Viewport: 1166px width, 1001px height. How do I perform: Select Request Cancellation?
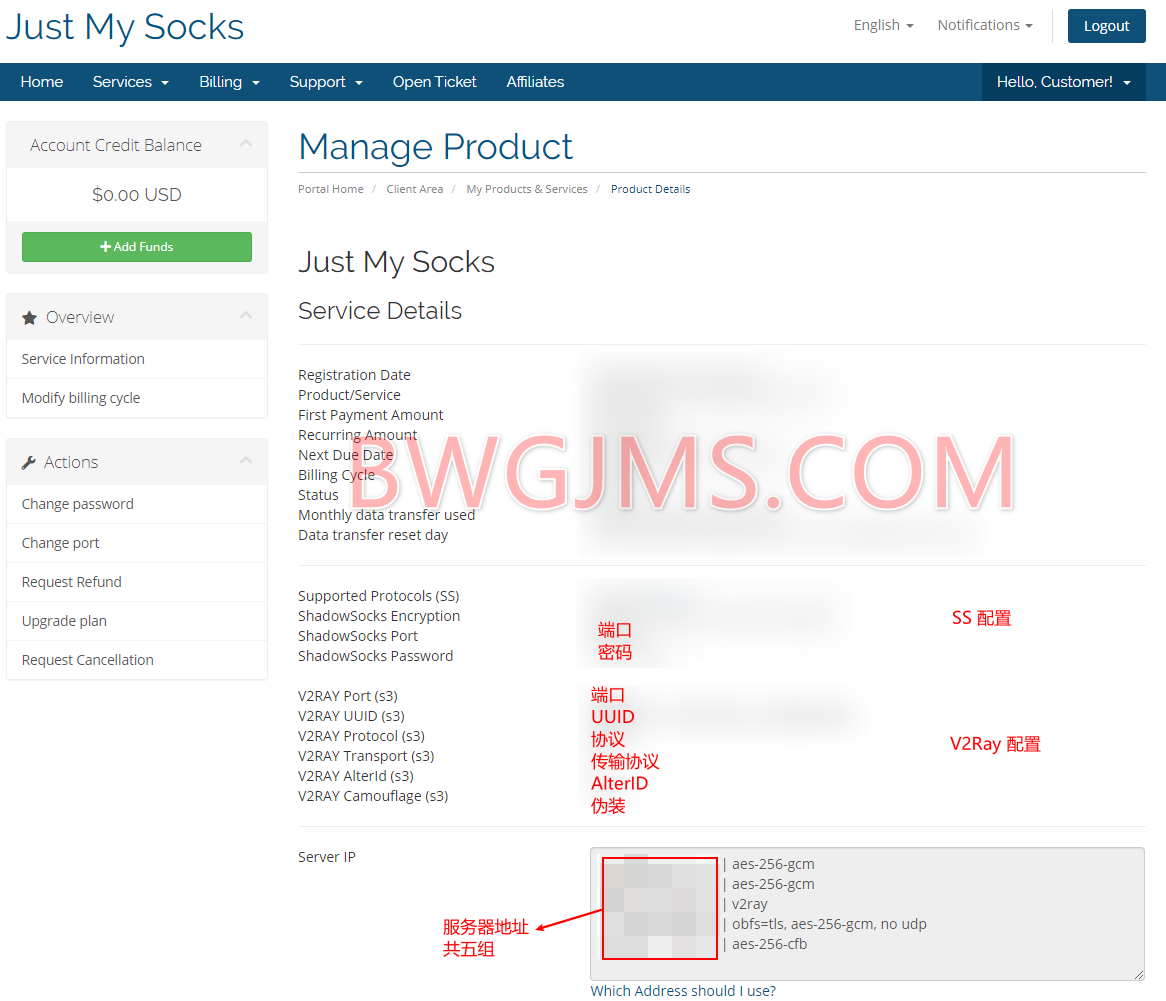point(137,660)
